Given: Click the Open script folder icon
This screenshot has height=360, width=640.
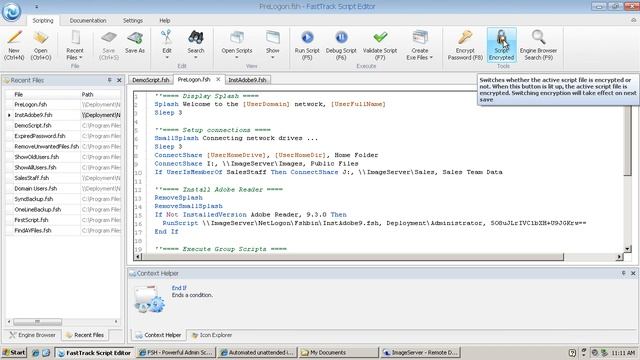Looking at the screenshot, I should 41,44.
